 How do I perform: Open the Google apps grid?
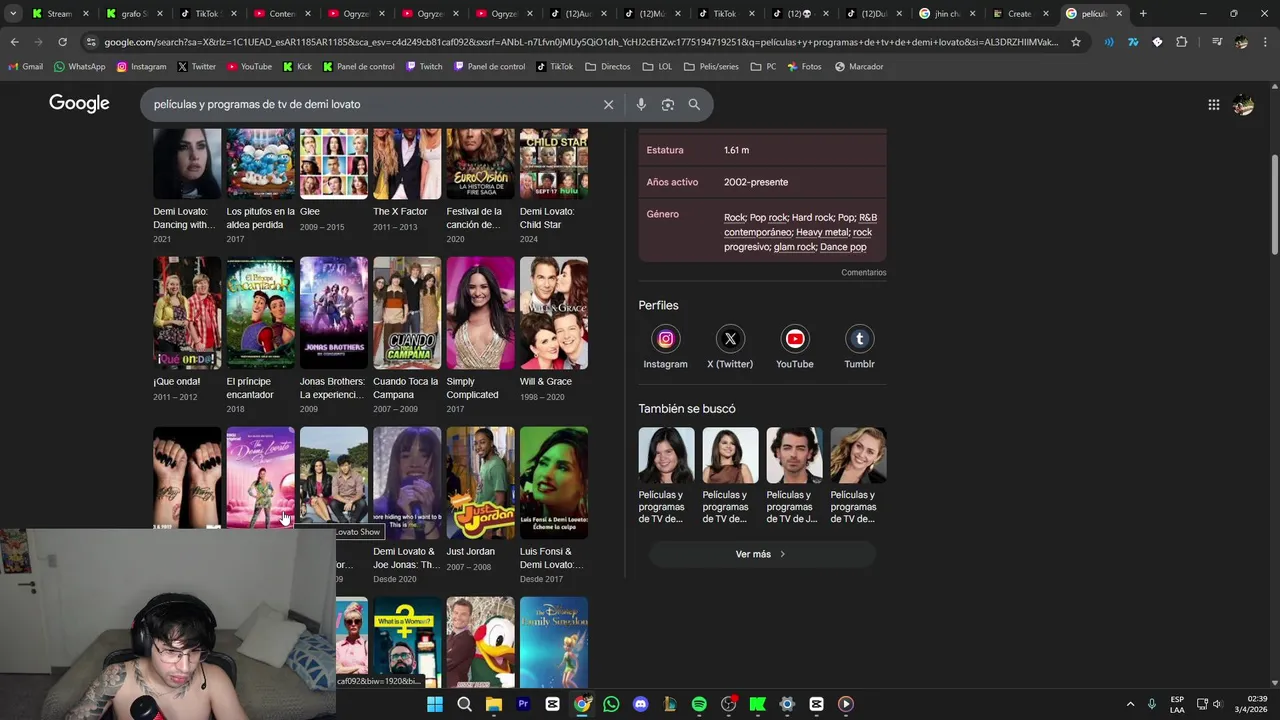point(1213,104)
